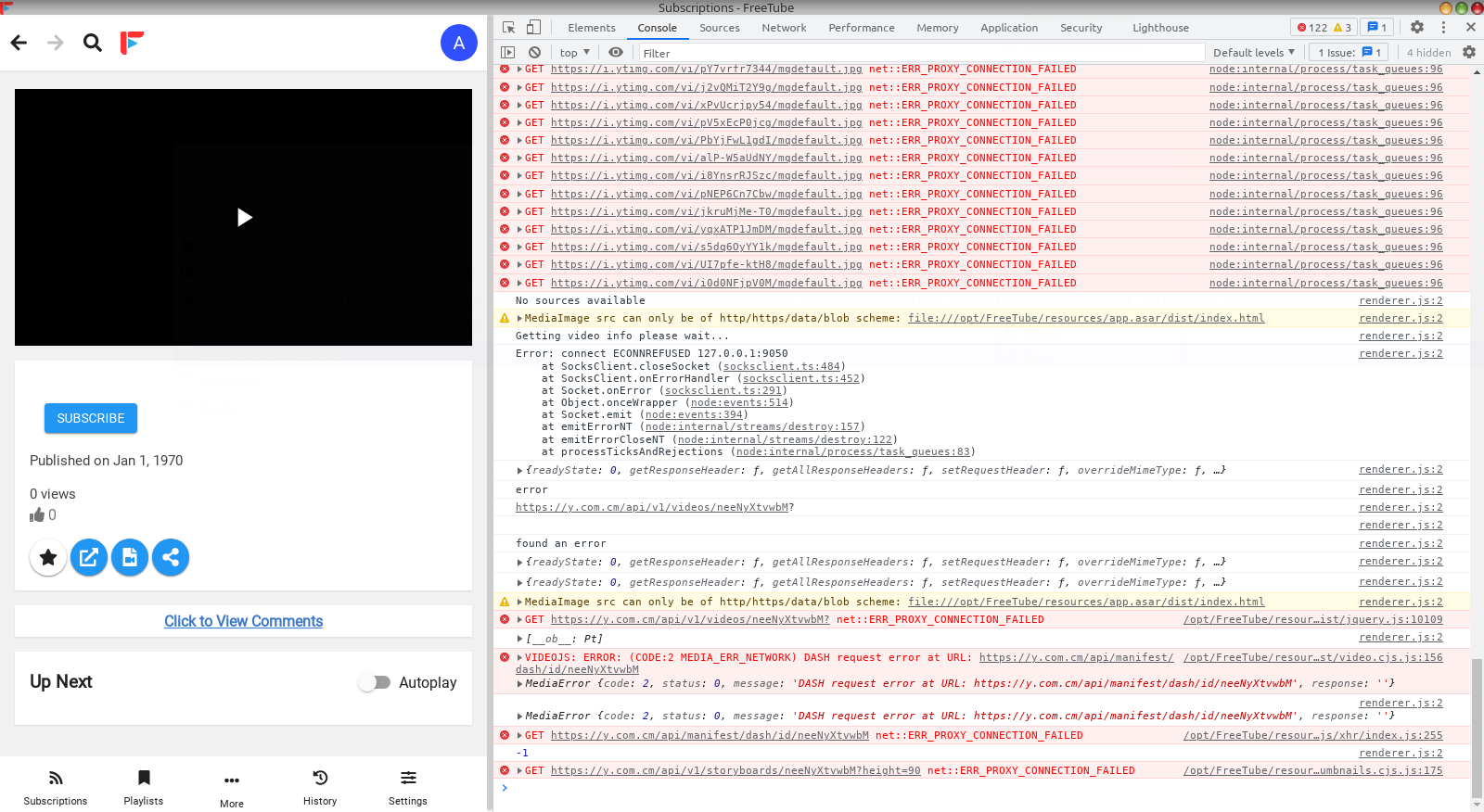Open the DevTools three-dot customize menu
Screen dimensions: 1484x812
(1443, 28)
